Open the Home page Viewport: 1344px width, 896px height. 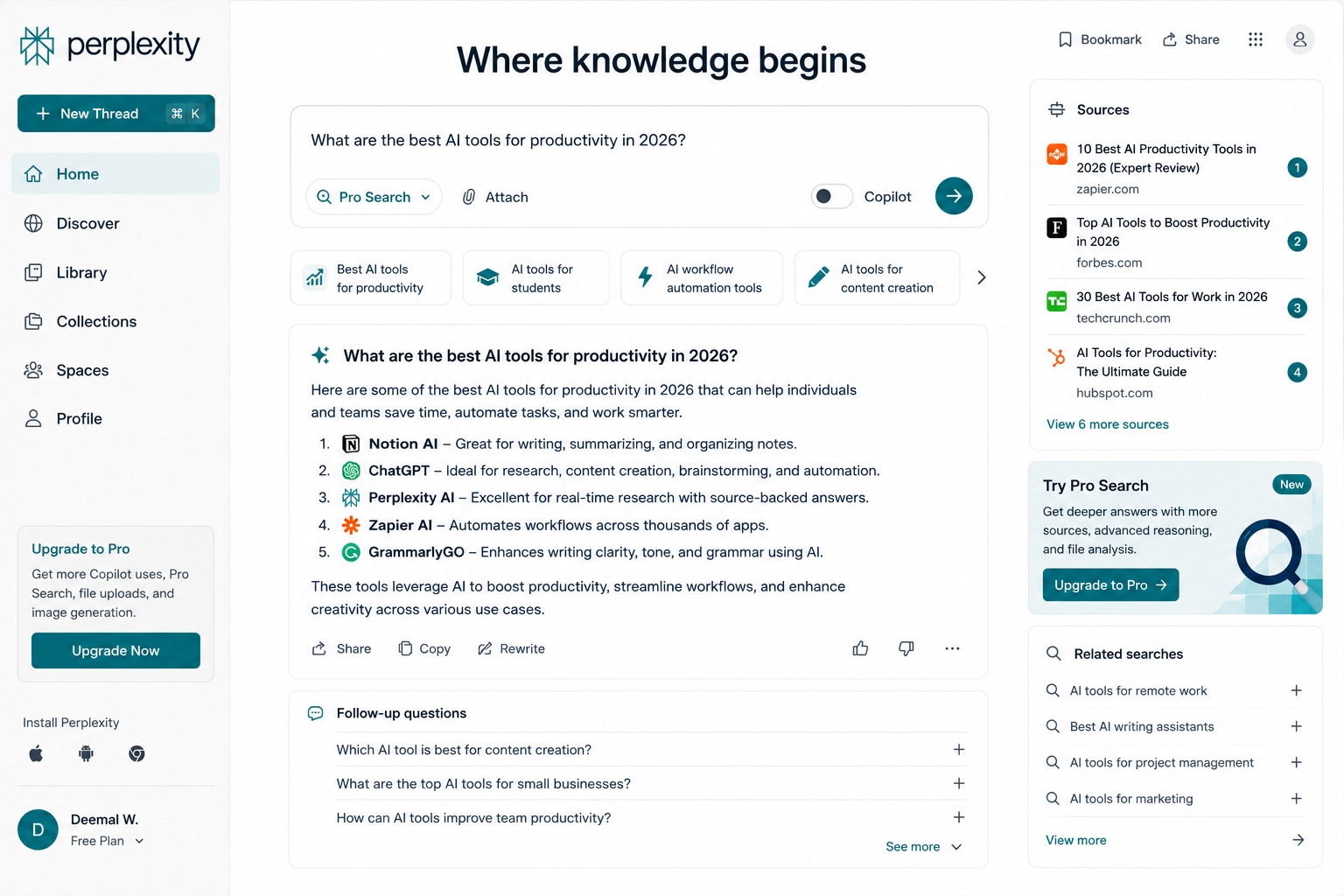click(115, 174)
